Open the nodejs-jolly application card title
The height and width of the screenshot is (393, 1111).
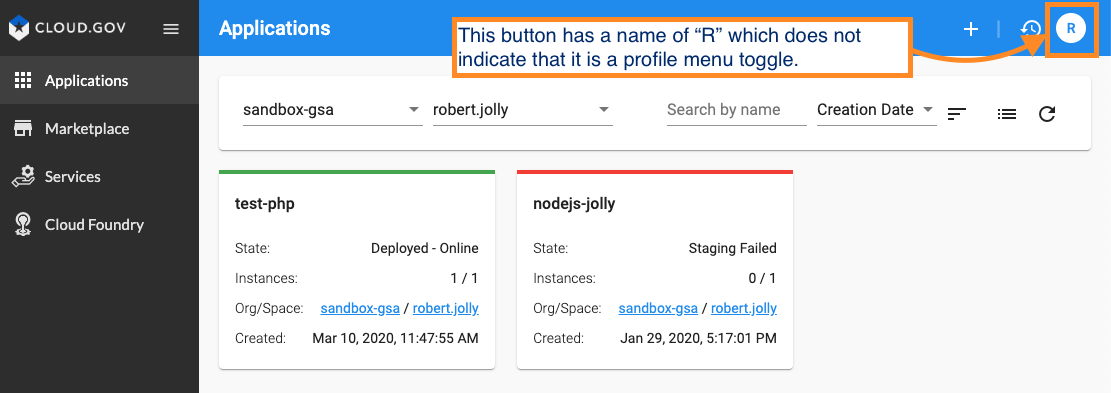[x=574, y=205]
